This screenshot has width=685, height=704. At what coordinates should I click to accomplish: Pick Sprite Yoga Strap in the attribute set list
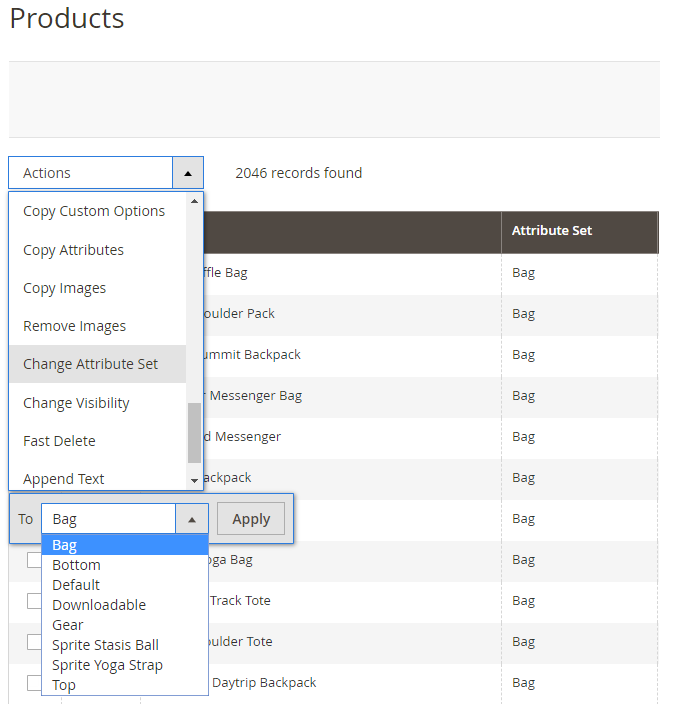point(107,665)
